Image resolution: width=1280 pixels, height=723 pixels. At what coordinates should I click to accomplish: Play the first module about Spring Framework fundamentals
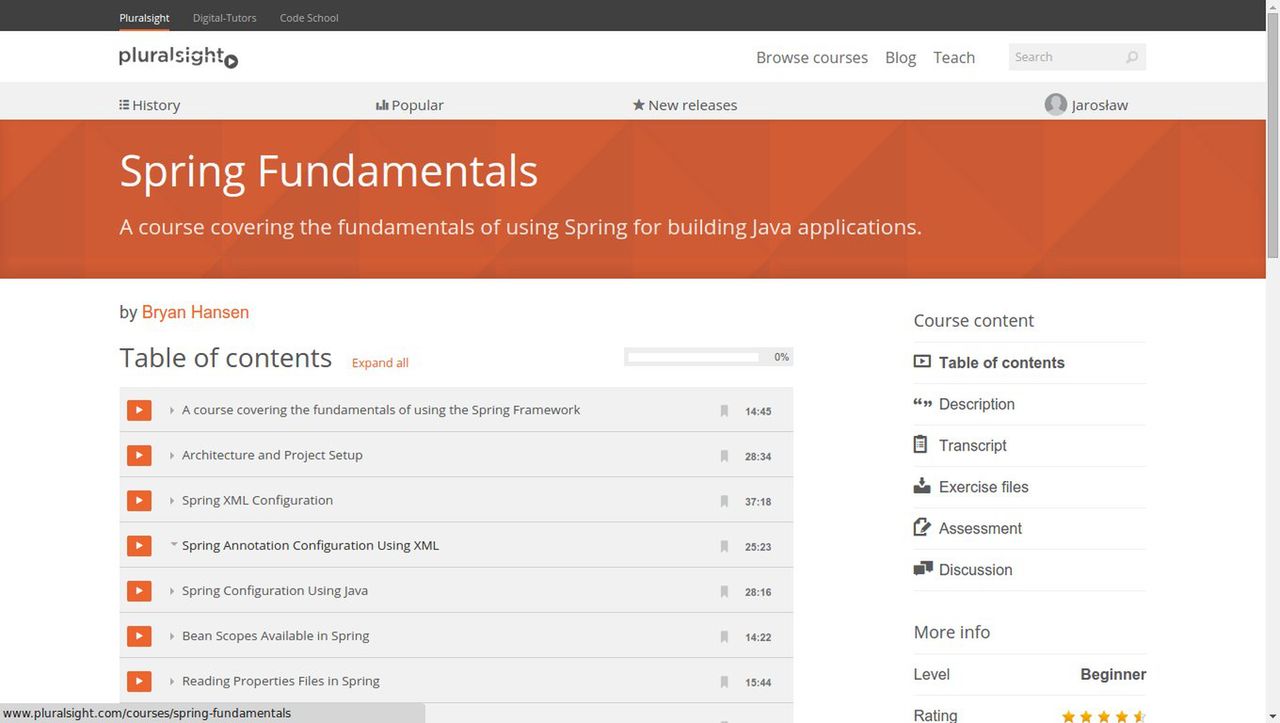139,410
